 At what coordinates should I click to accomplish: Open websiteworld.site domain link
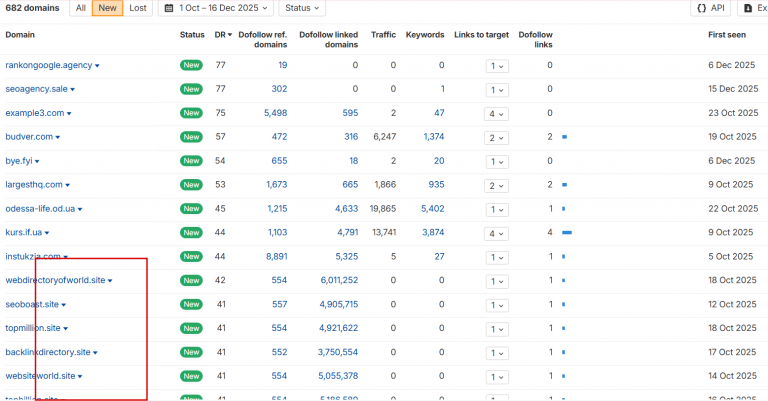(x=40, y=376)
